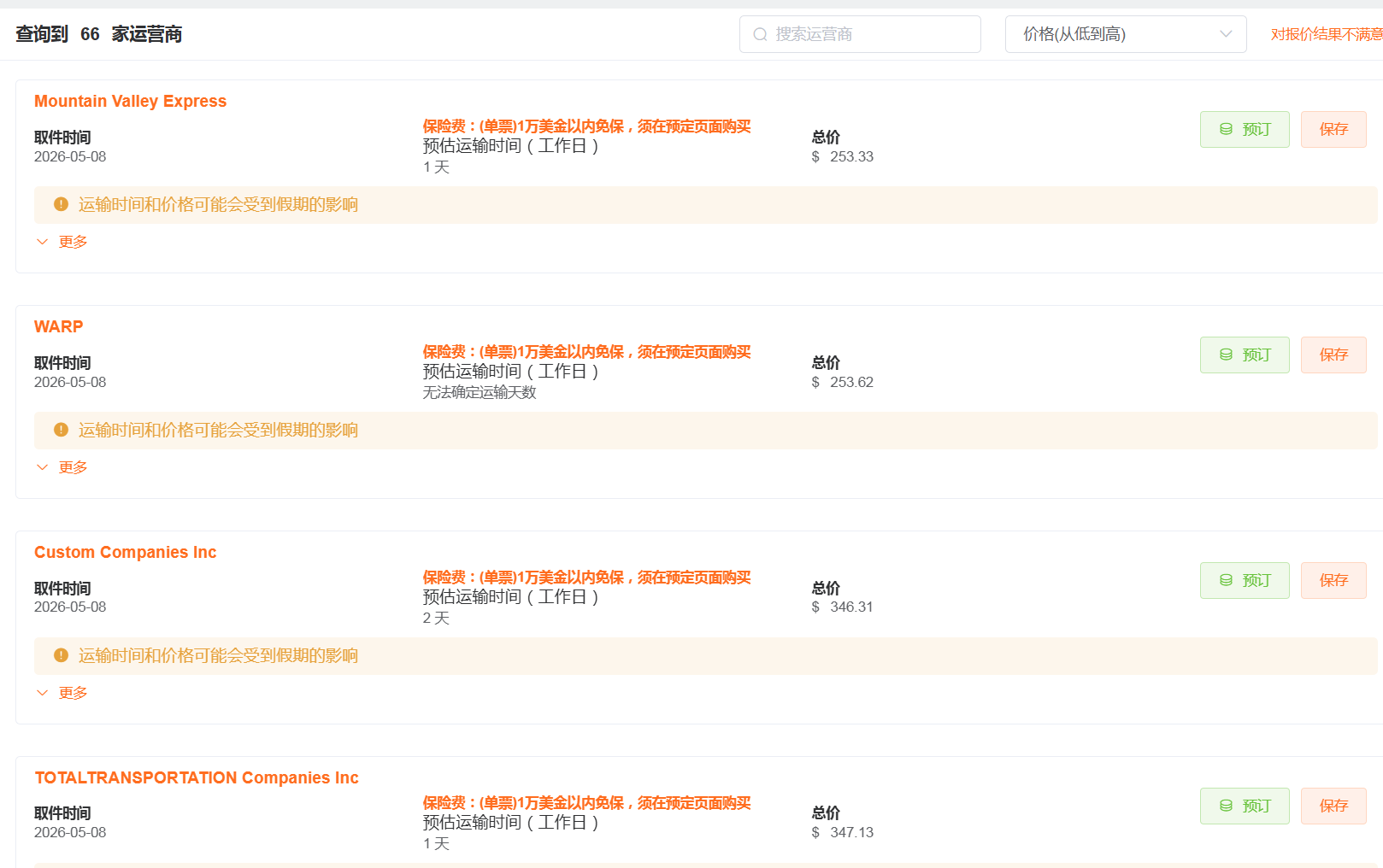Open the 价格(从低到高) sort dropdown

[1126, 34]
